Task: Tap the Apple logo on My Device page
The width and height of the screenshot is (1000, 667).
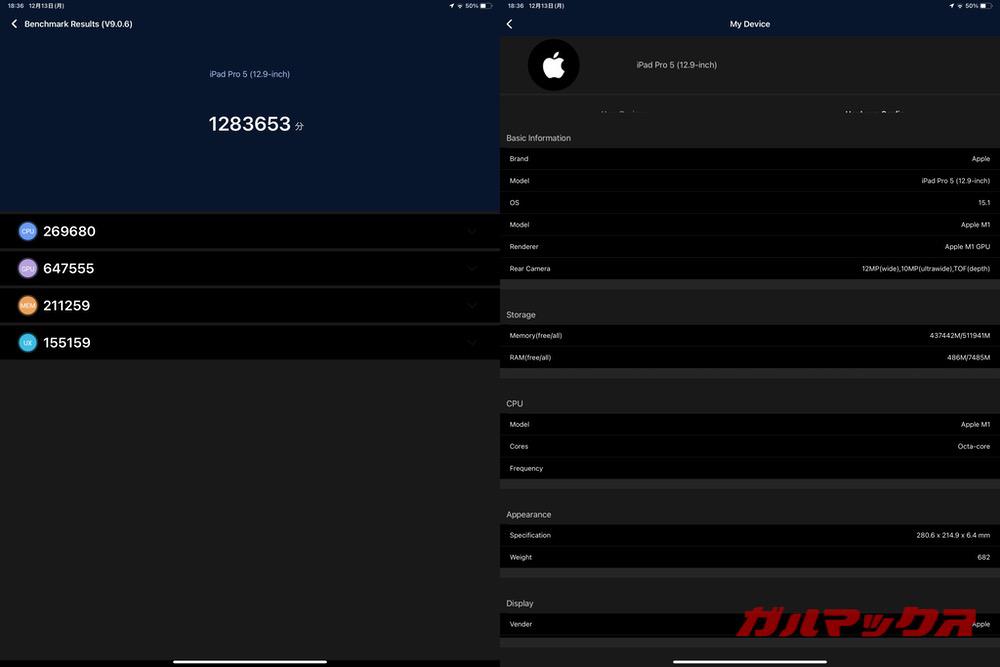Action: click(553, 64)
